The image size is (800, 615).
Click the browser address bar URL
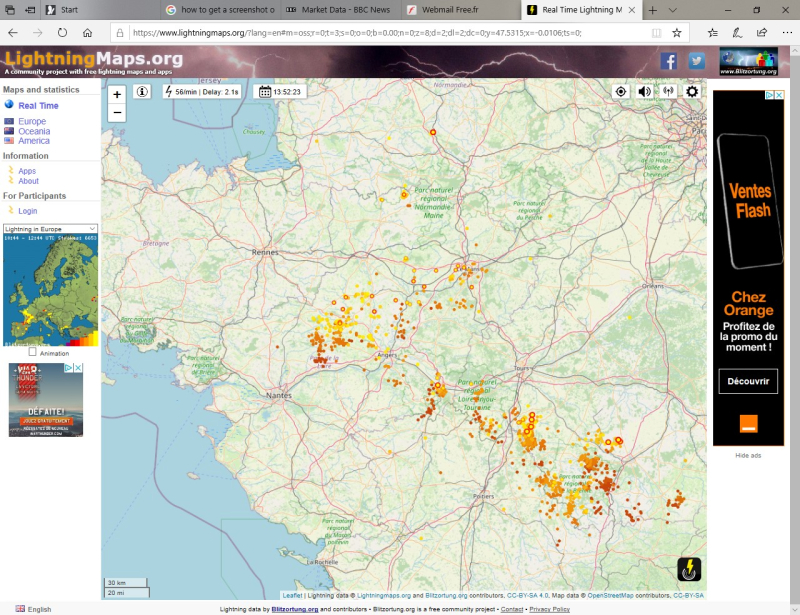tap(357, 33)
